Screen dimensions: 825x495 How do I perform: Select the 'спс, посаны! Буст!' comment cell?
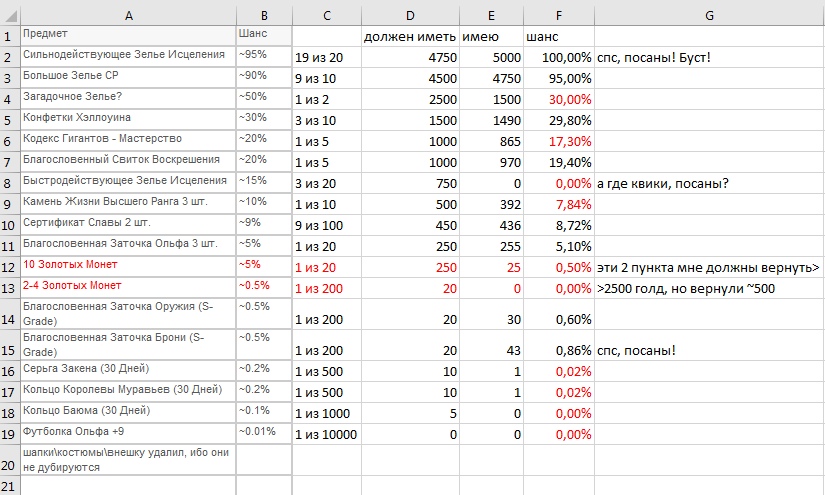(x=709, y=58)
